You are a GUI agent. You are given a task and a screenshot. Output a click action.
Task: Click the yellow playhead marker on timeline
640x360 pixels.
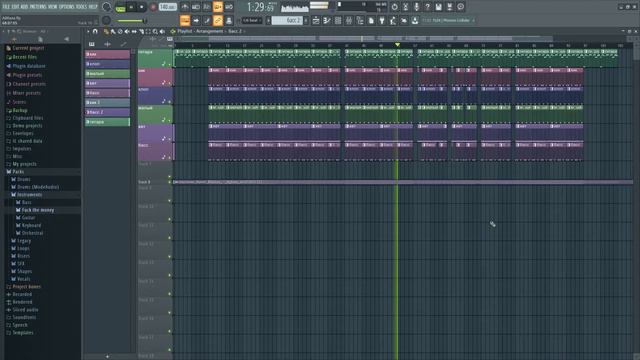pos(397,44)
